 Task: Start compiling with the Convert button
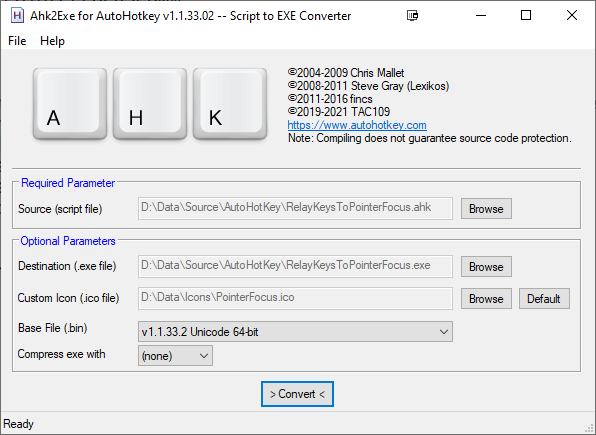pos(297,394)
